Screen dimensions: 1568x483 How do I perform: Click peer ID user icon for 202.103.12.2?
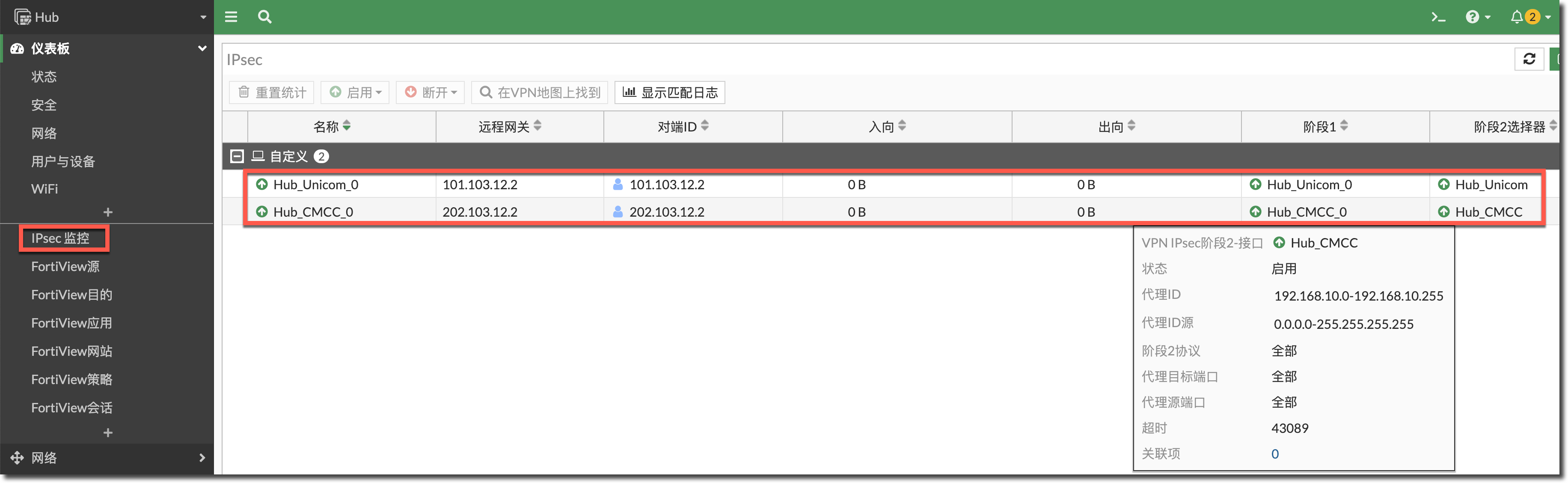point(617,212)
